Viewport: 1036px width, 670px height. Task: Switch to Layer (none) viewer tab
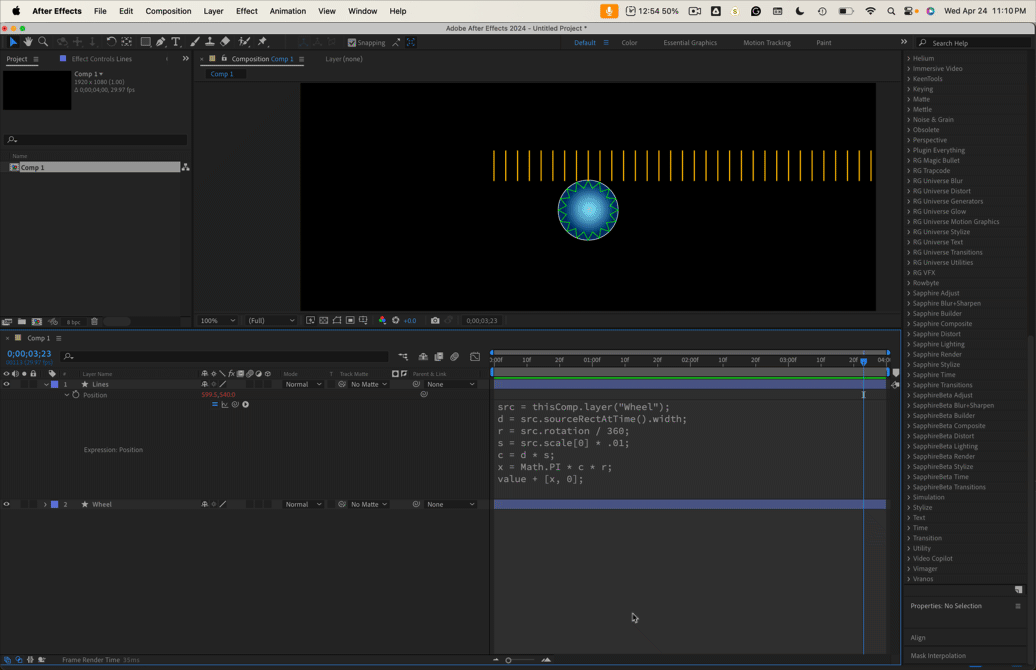coord(344,59)
